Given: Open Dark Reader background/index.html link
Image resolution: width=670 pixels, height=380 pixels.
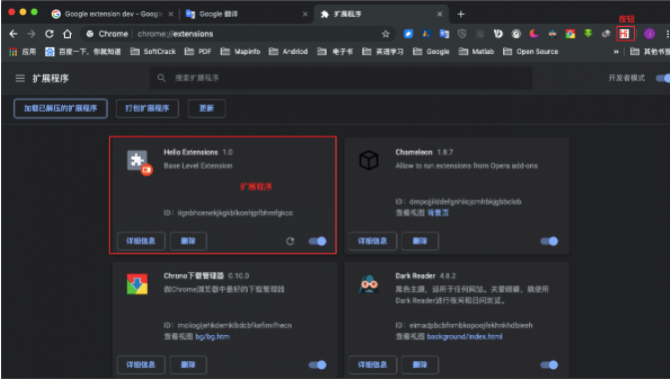Looking at the screenshot, I should point(464,337).
